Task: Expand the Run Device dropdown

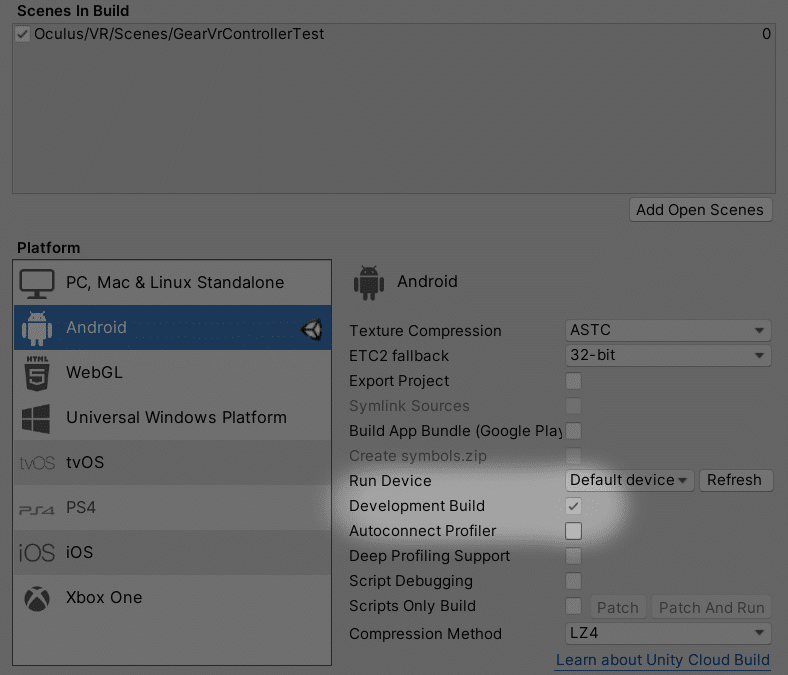Action: tap(629, 480)
